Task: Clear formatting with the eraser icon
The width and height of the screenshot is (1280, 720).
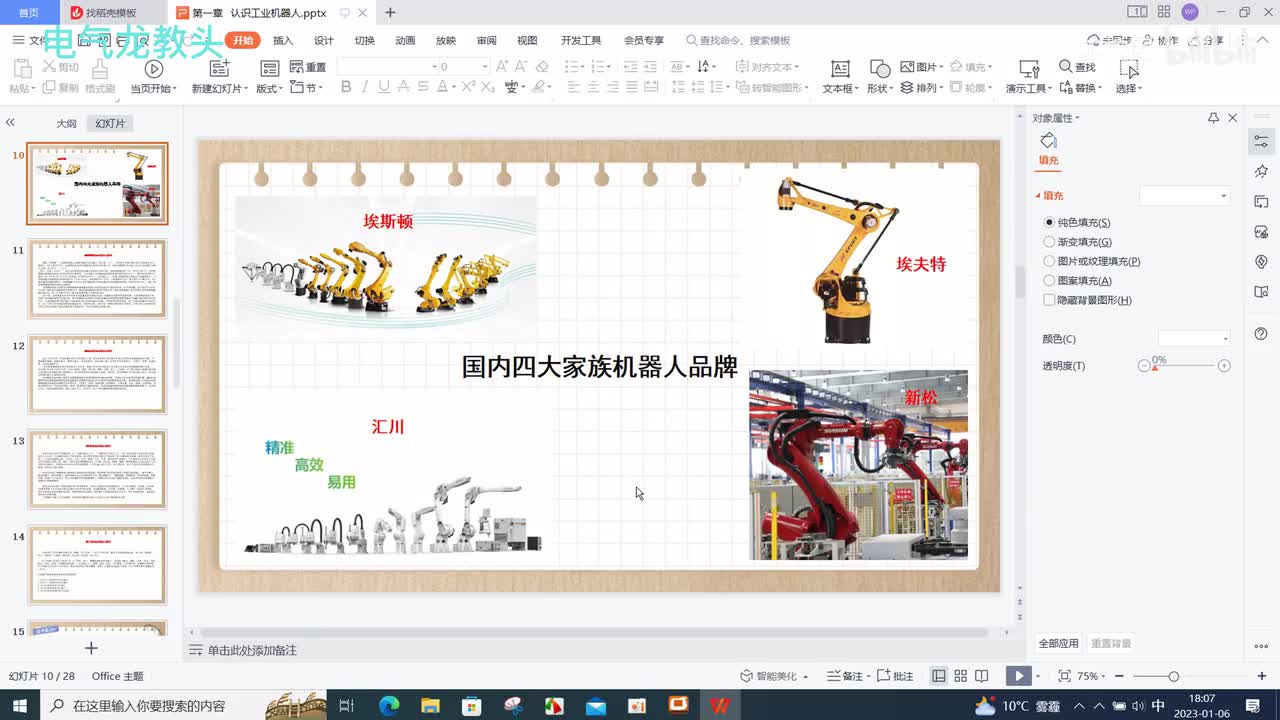Action: [x=542, y=67]
